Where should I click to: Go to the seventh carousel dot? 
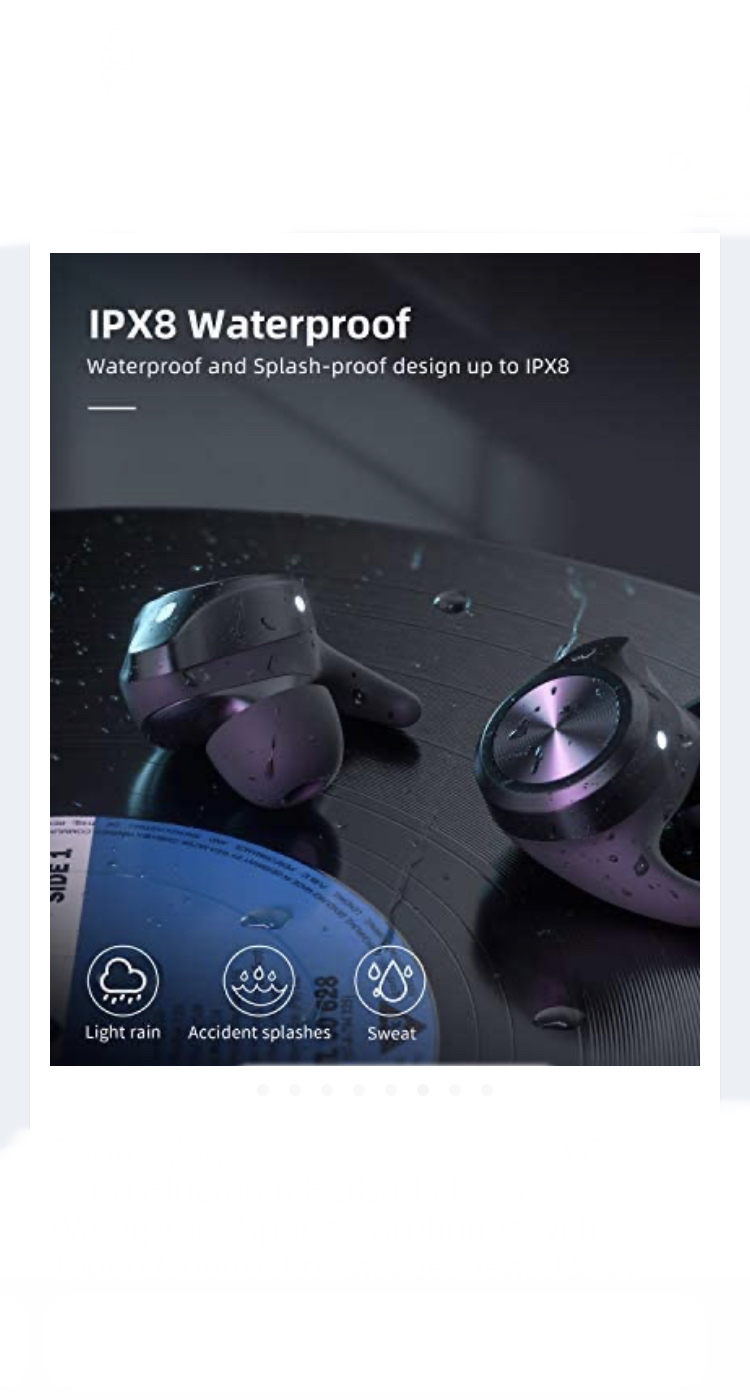pyautogui.click(x=455, y=1090)
